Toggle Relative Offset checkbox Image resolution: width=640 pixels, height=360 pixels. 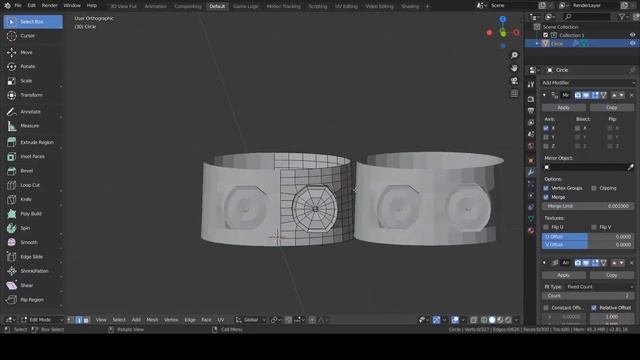click(x=594, y=308)
